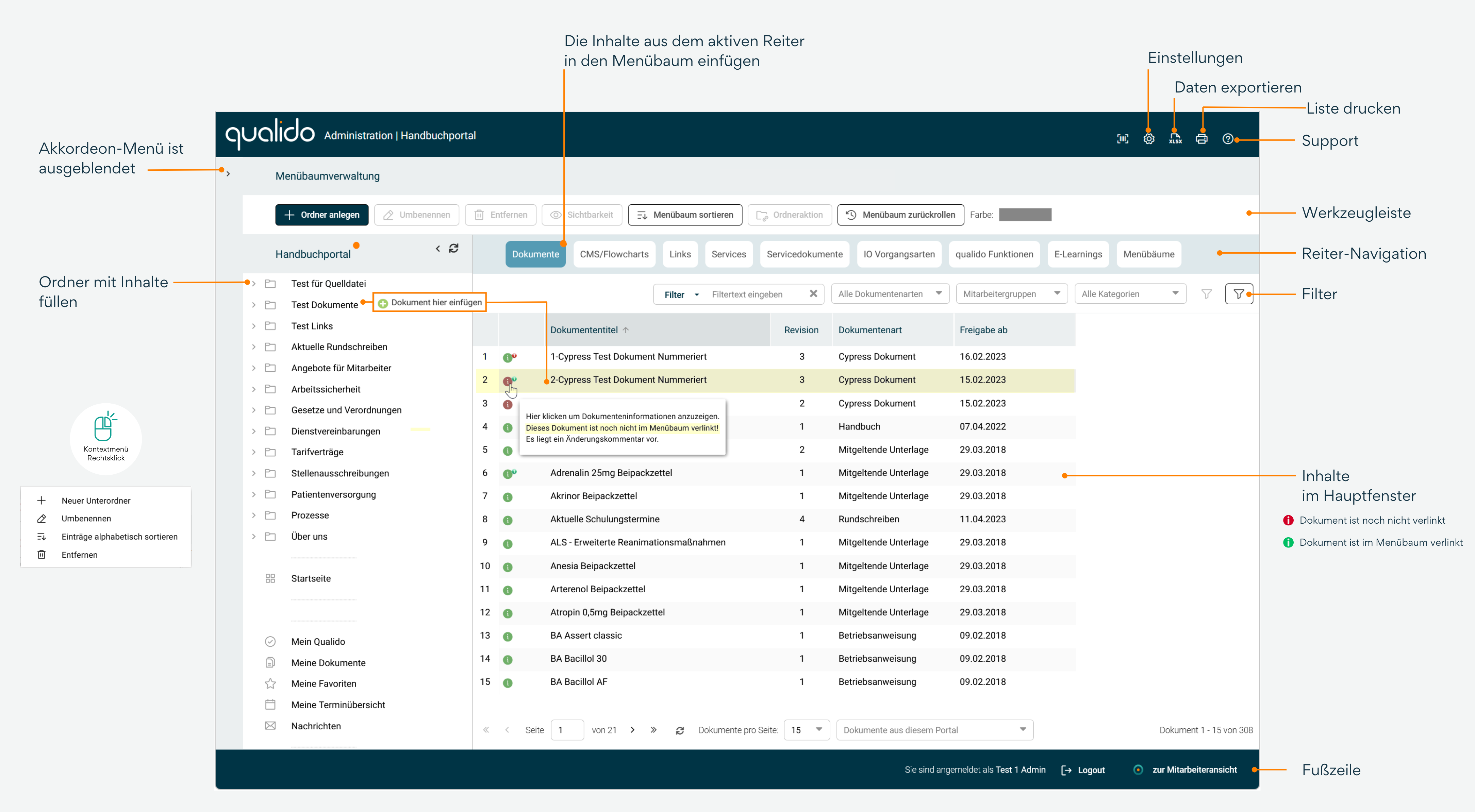The image size is (1475, 812).
Task: Open settings gear icon in header
Action: [x=1149, y=139]
